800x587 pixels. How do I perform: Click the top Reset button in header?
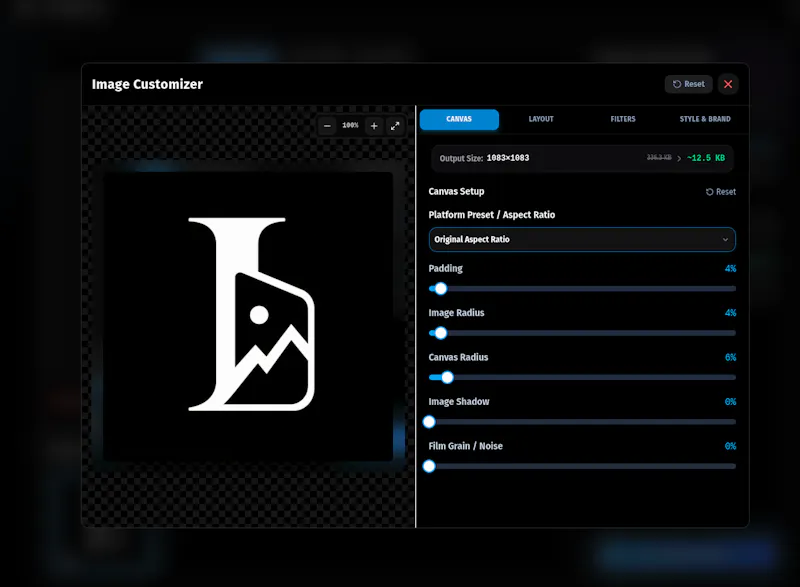click(x=688, y=84)
